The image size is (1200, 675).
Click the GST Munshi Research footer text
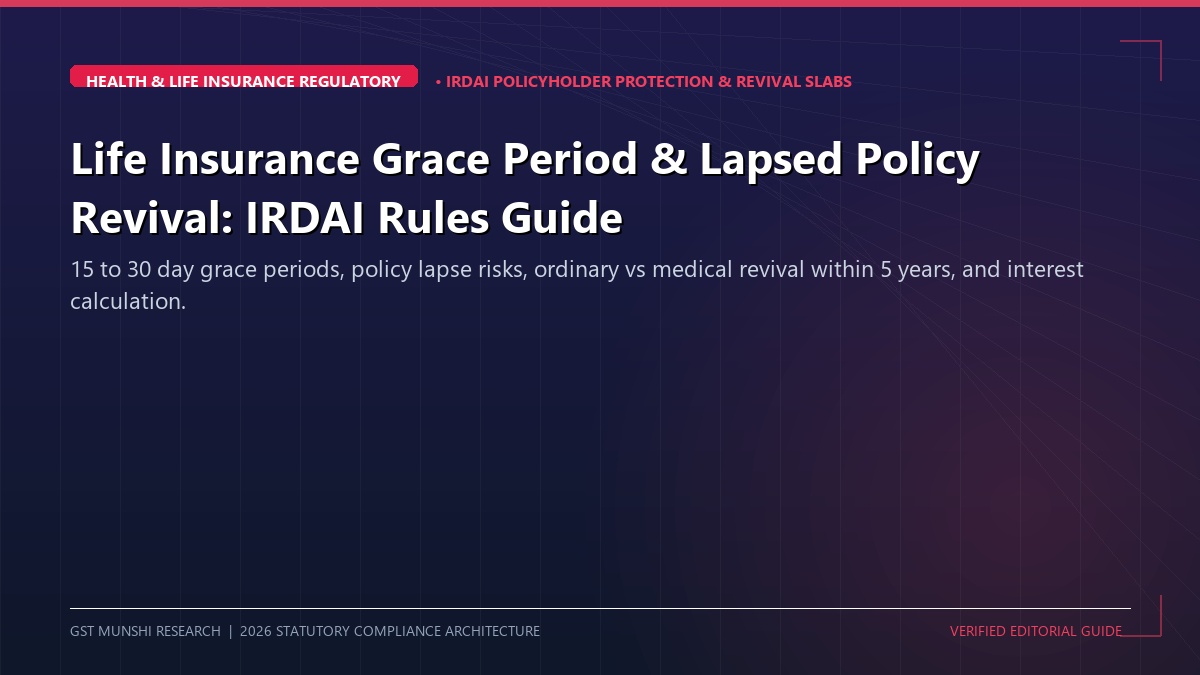pos(305,631)
